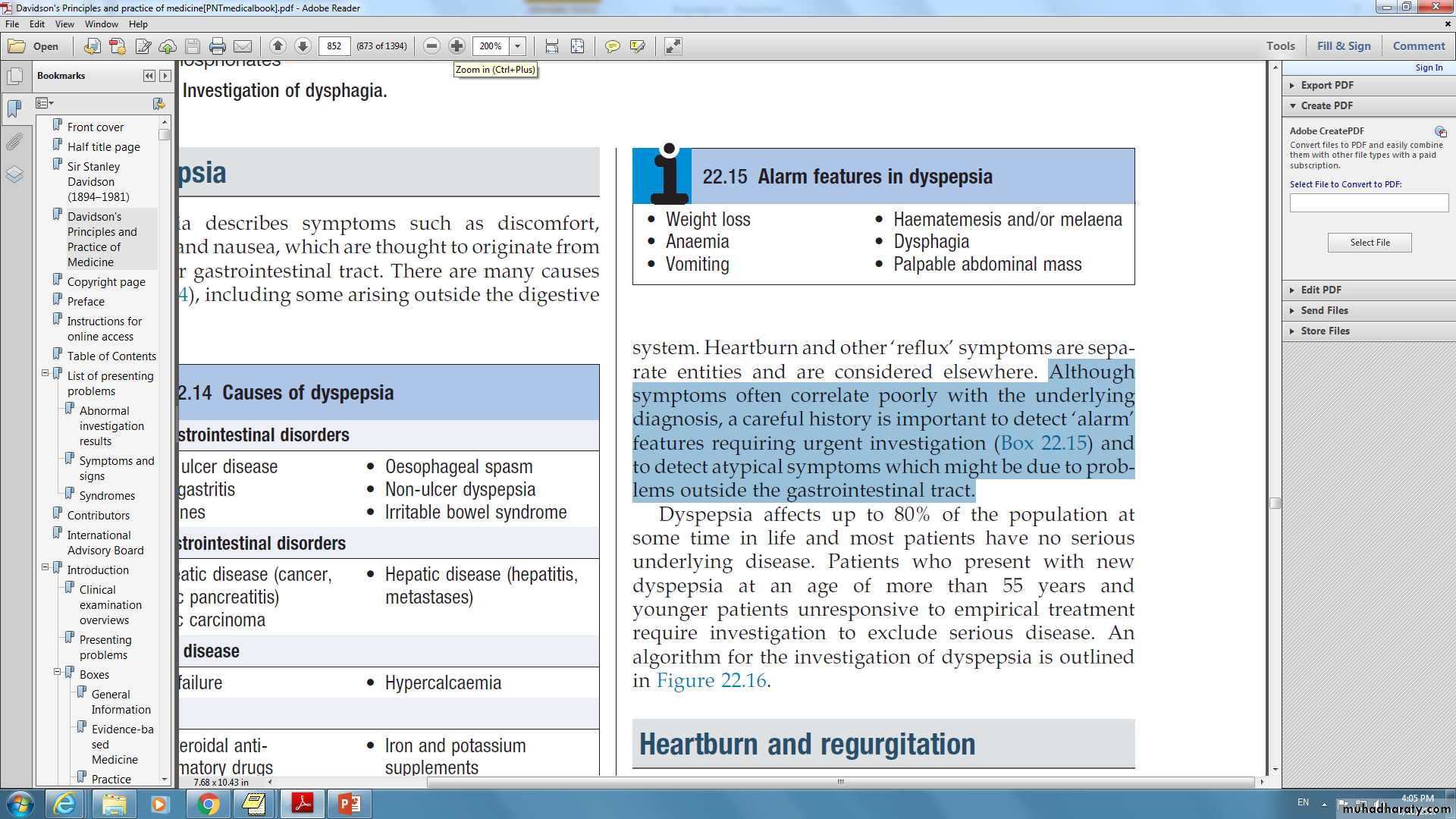
Task: Click the Zoom in plus button
Action: pos(457,46)
